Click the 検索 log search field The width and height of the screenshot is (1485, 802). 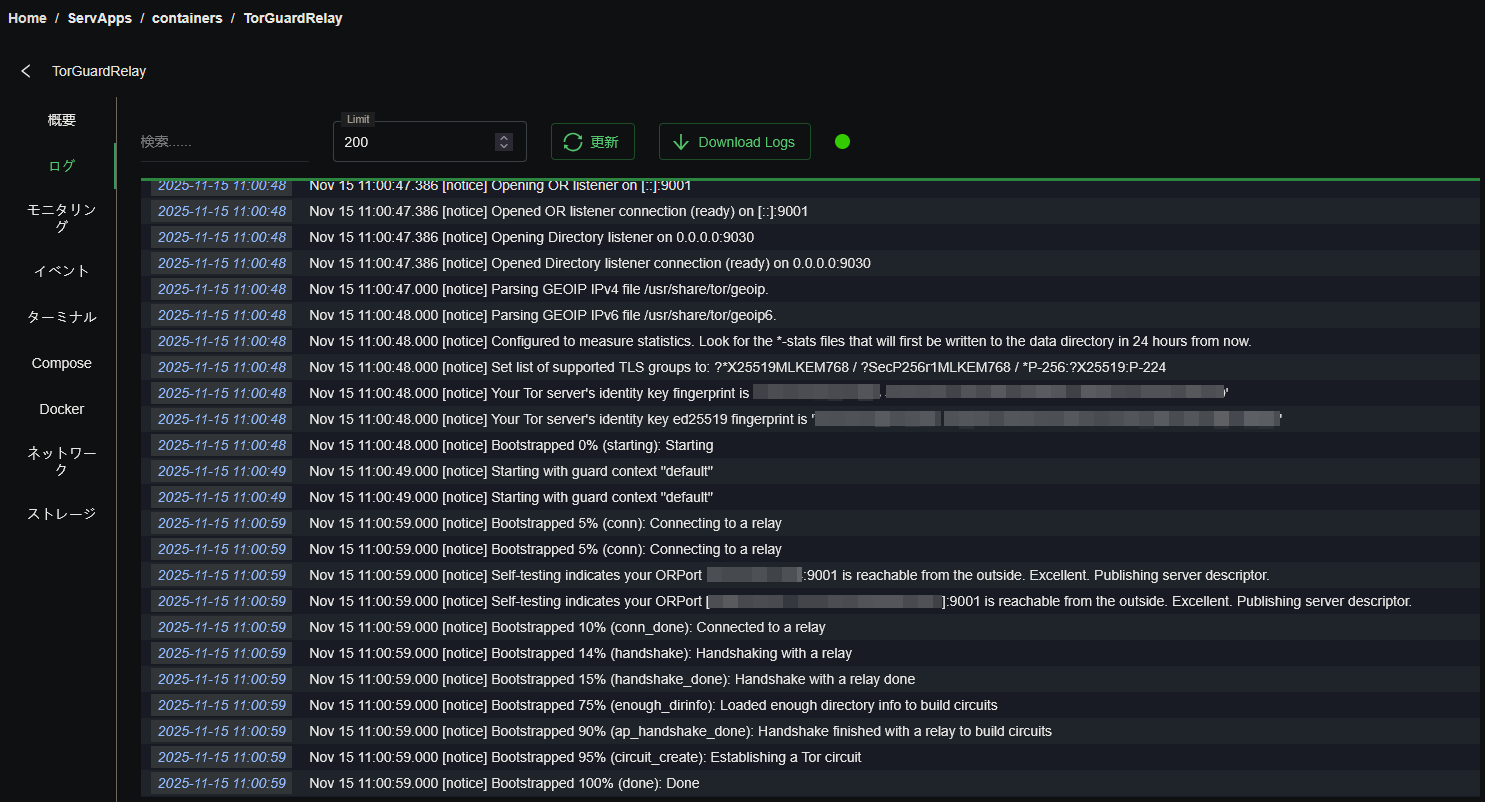tap(224, 142)
